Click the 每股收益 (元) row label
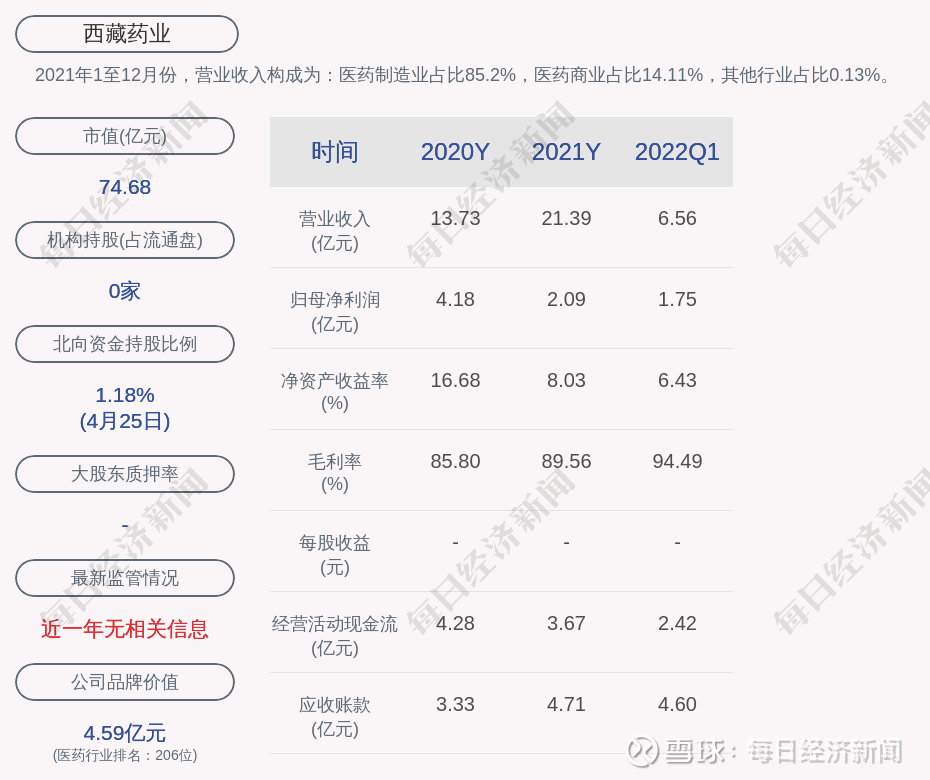Screen dimensions: 930x780 [335, 555]
